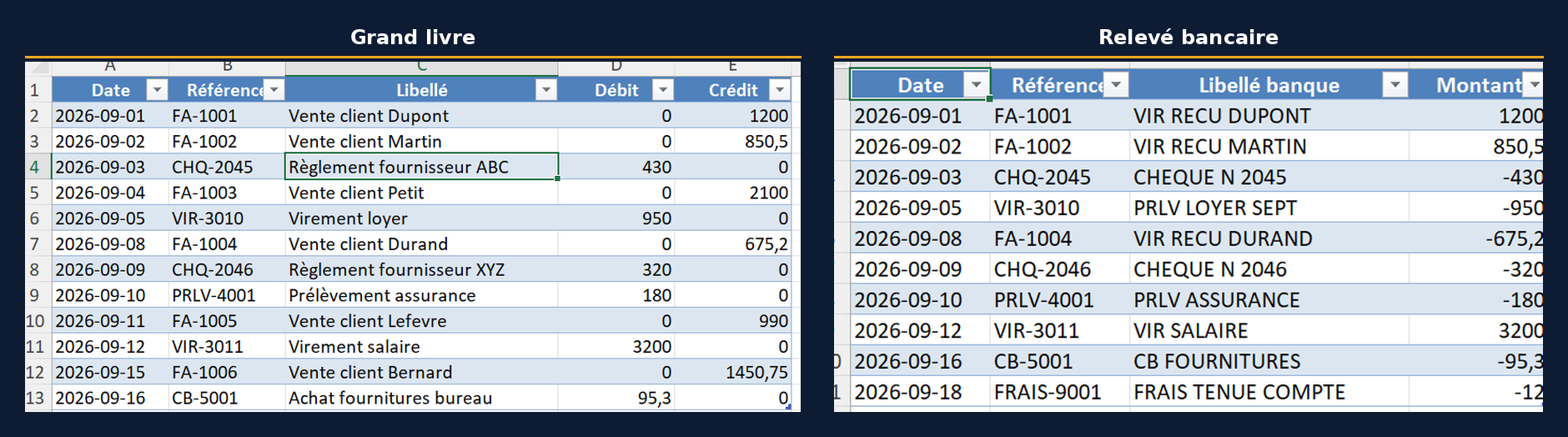This screenshot has width=1568, height=437.
Task: Click bank cell 'CHEQUE N 2046'
Action: point(1269,269)
